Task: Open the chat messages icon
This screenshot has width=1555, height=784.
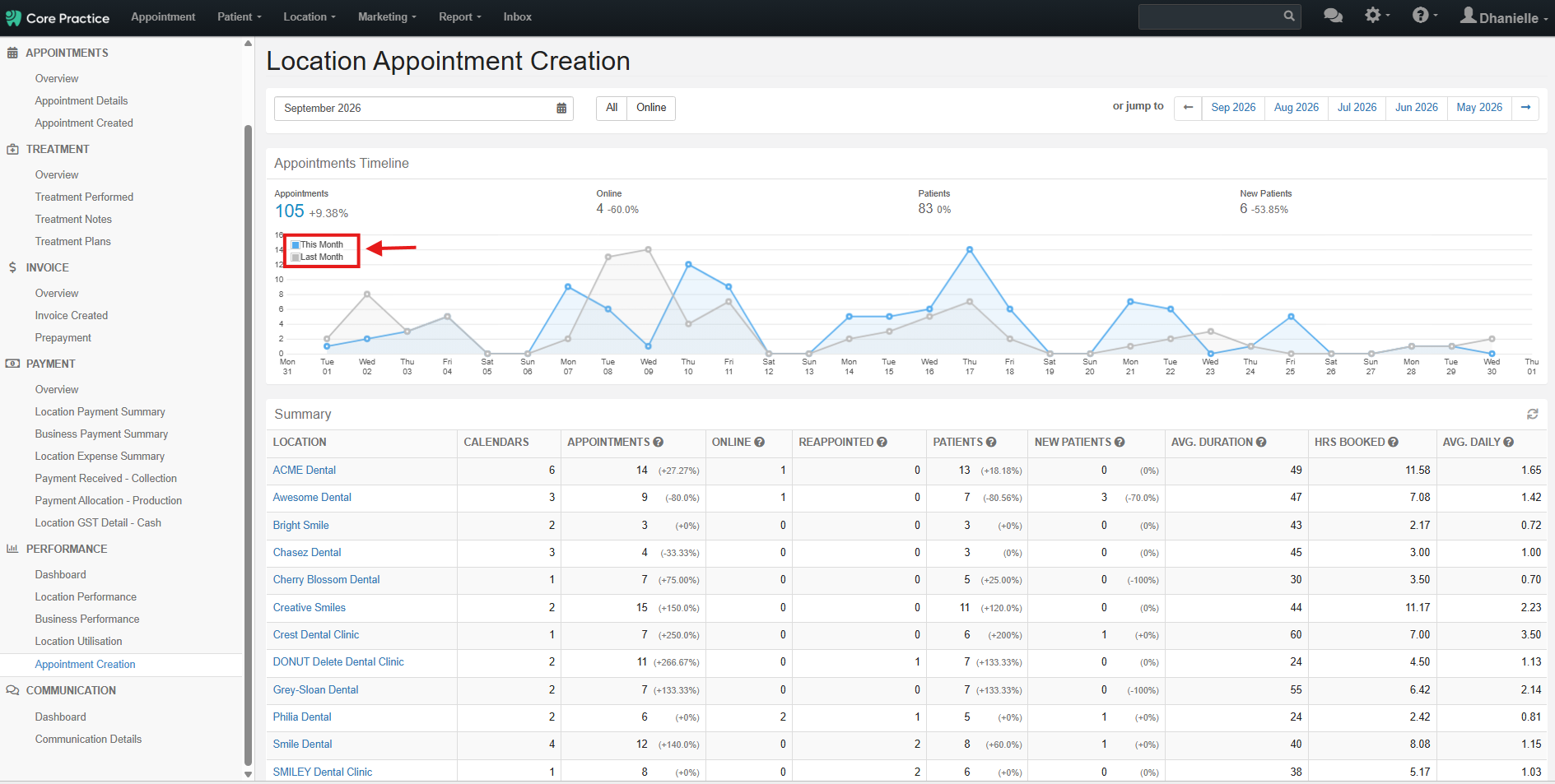Action: click(1333, 16)
